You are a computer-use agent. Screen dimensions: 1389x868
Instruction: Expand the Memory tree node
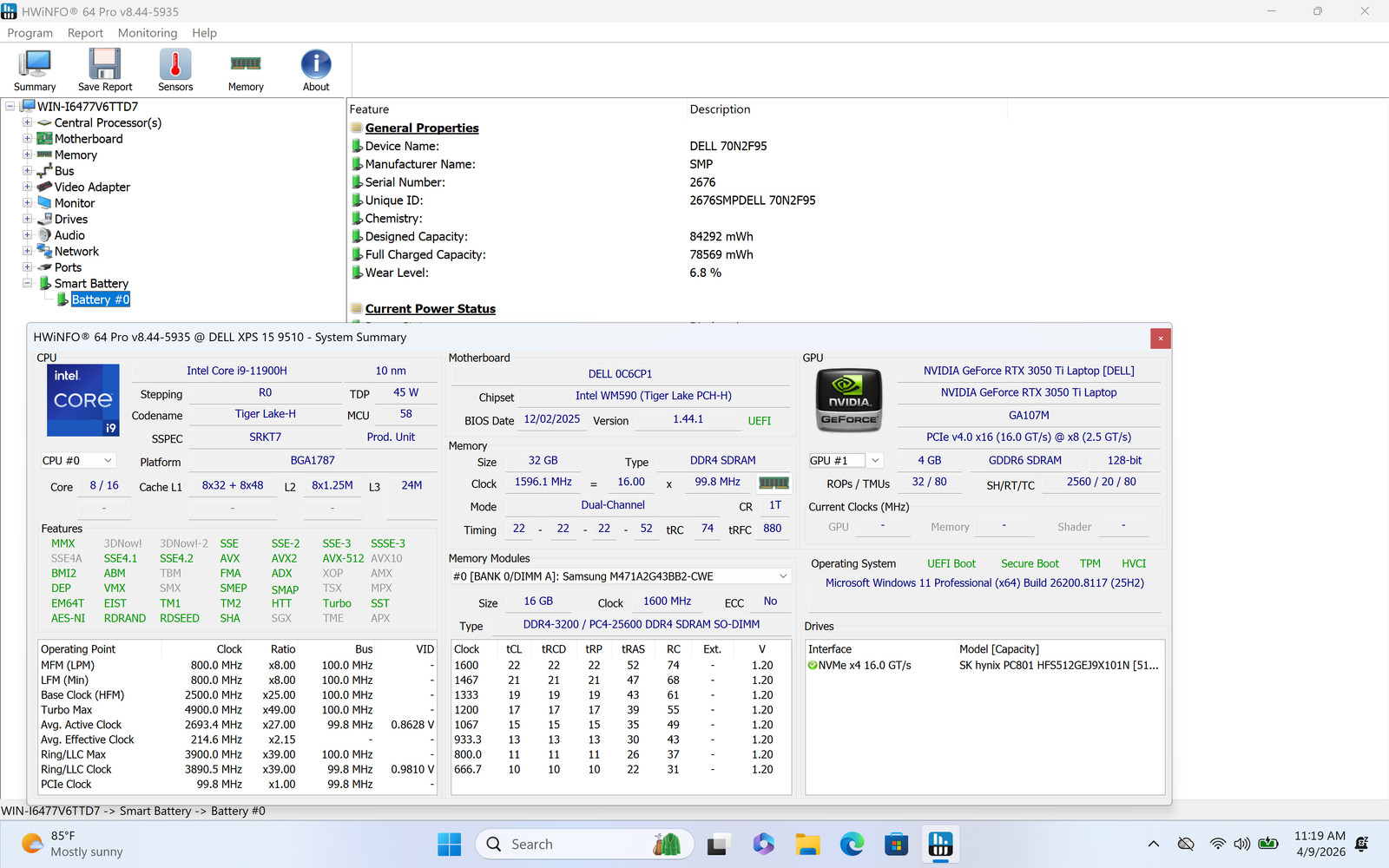(27, 155)
